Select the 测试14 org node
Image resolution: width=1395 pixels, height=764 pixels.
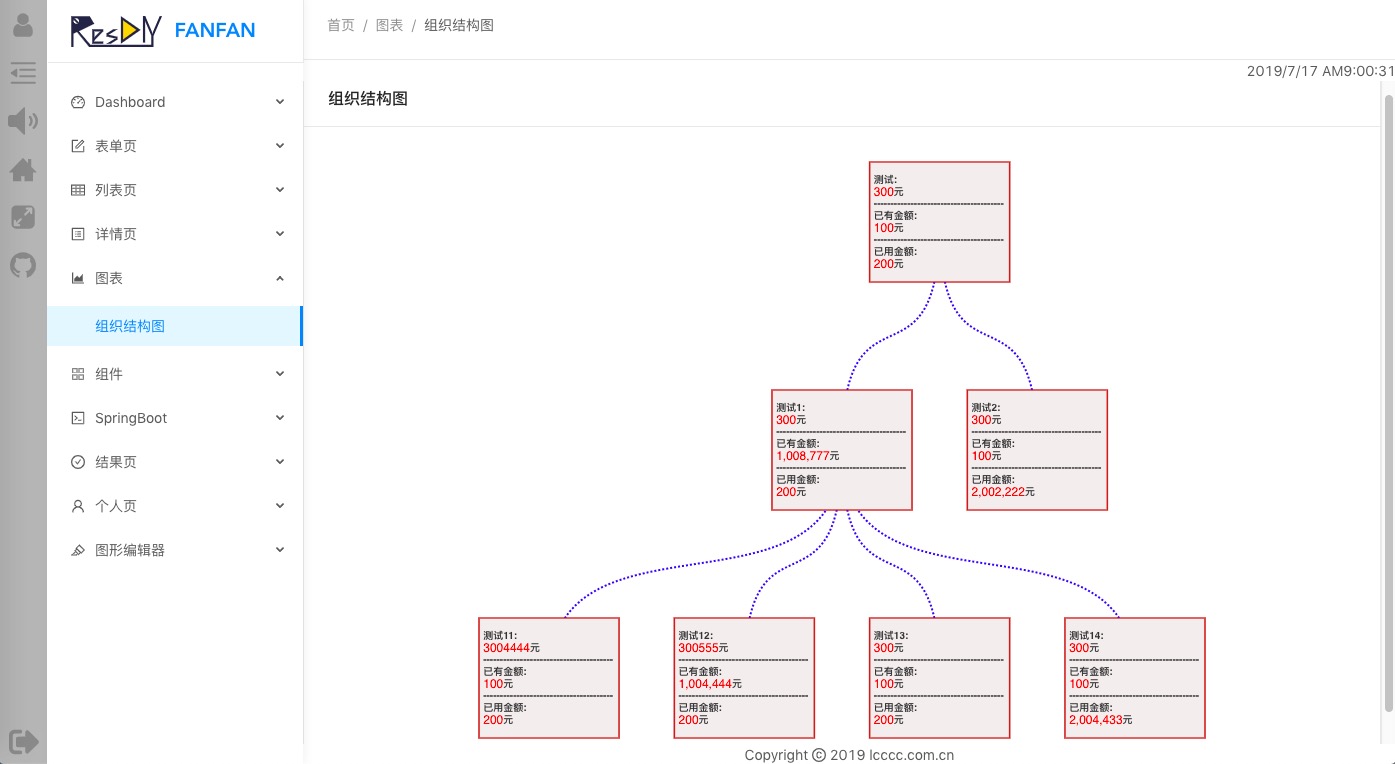coord(1135,678)
